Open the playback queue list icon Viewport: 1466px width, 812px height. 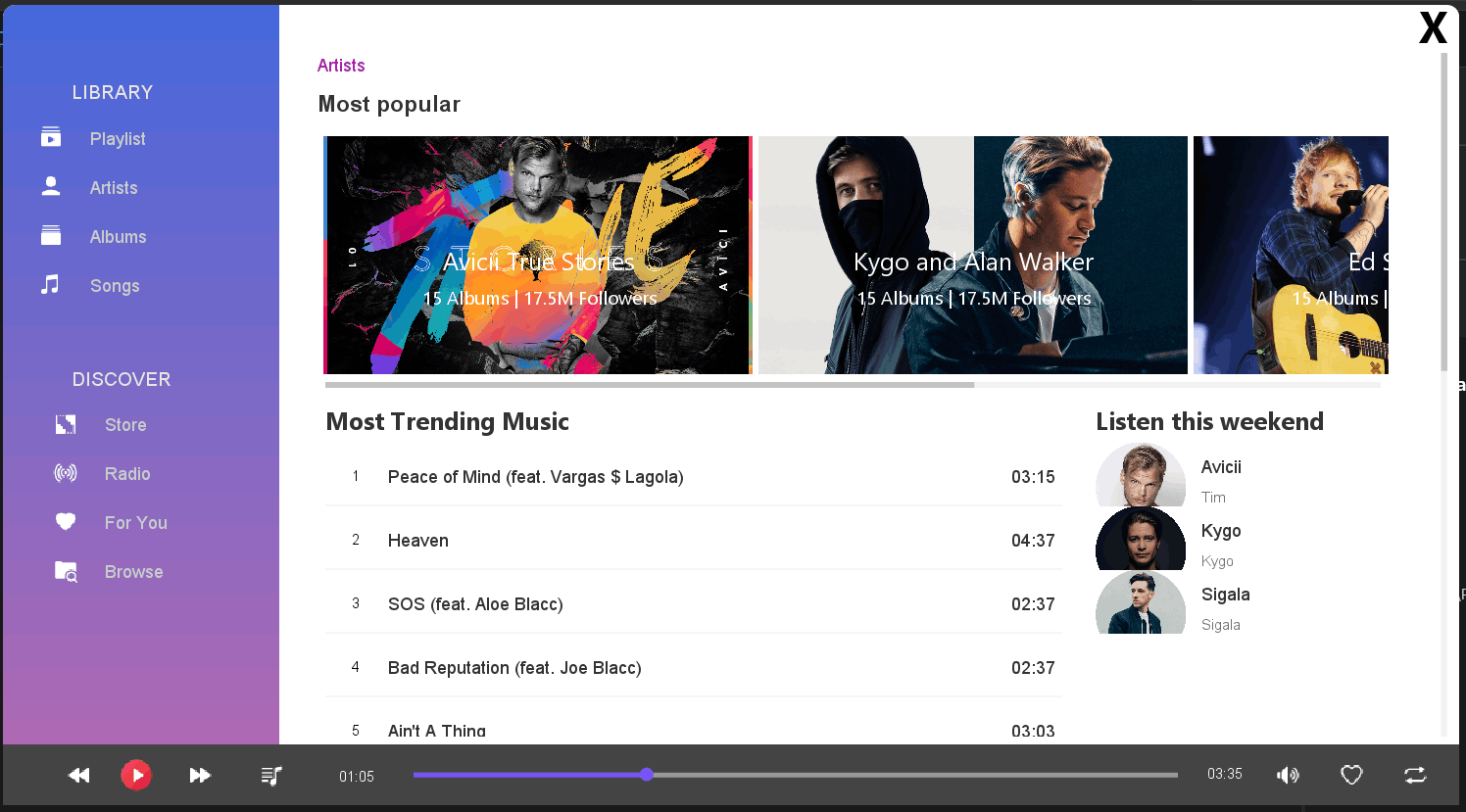[271, 775]
